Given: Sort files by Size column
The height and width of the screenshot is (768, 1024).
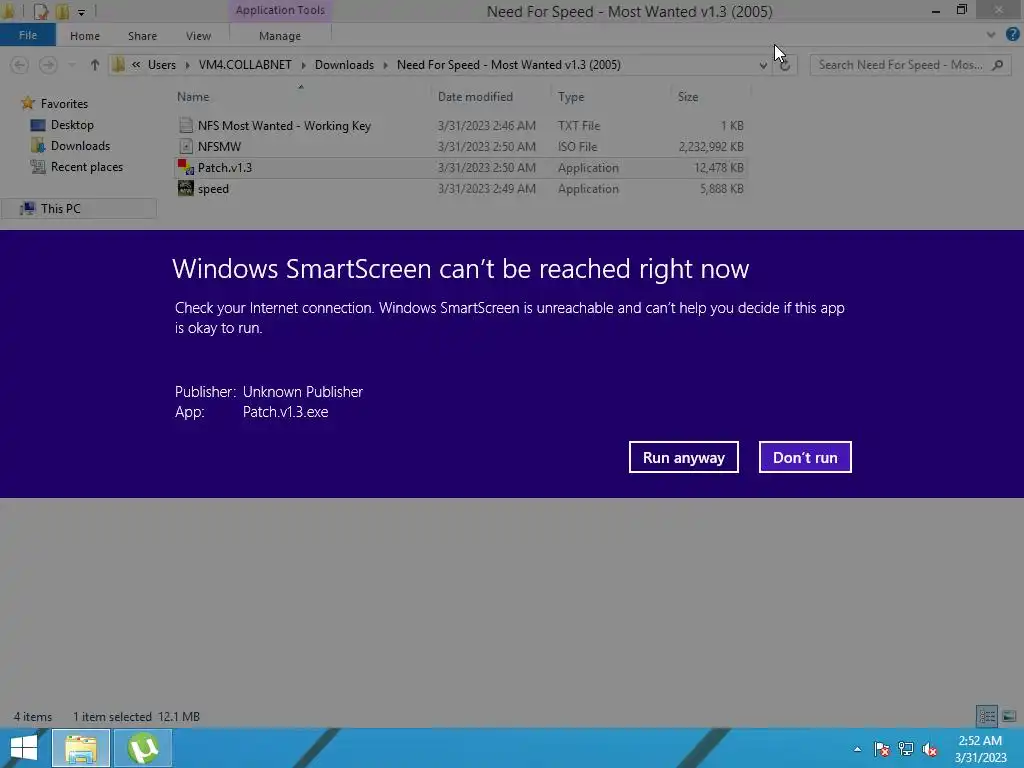Looking at the screenshot, I should click(688, 97).
